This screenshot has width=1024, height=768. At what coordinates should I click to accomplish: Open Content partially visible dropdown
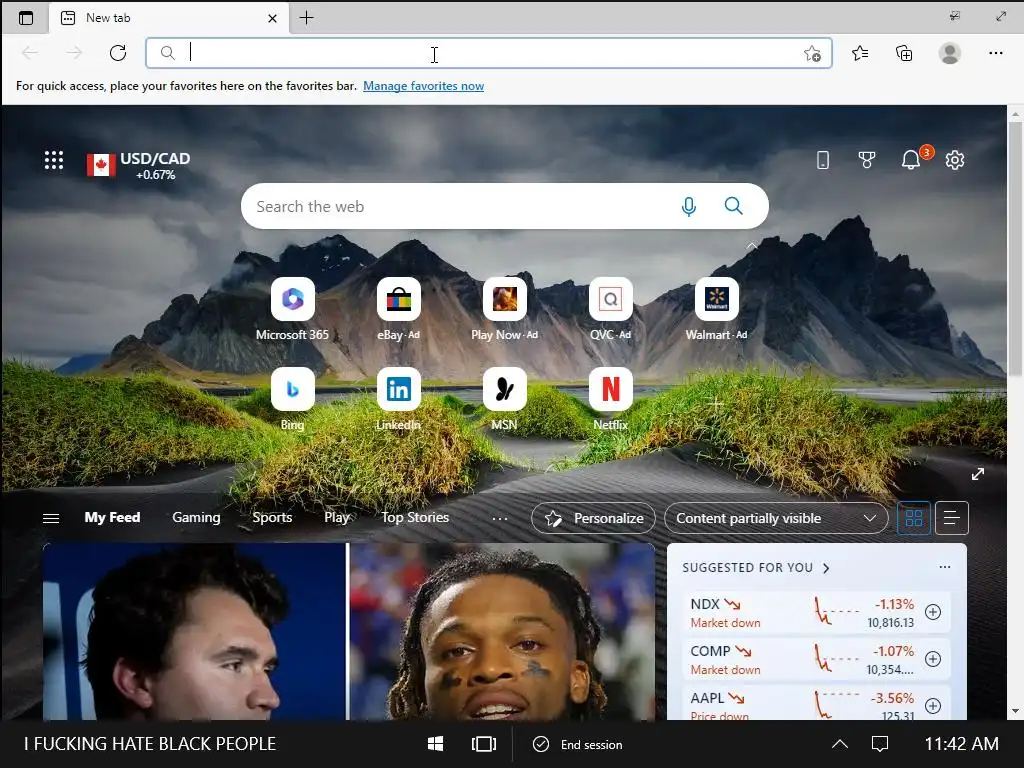coord(776,519)
